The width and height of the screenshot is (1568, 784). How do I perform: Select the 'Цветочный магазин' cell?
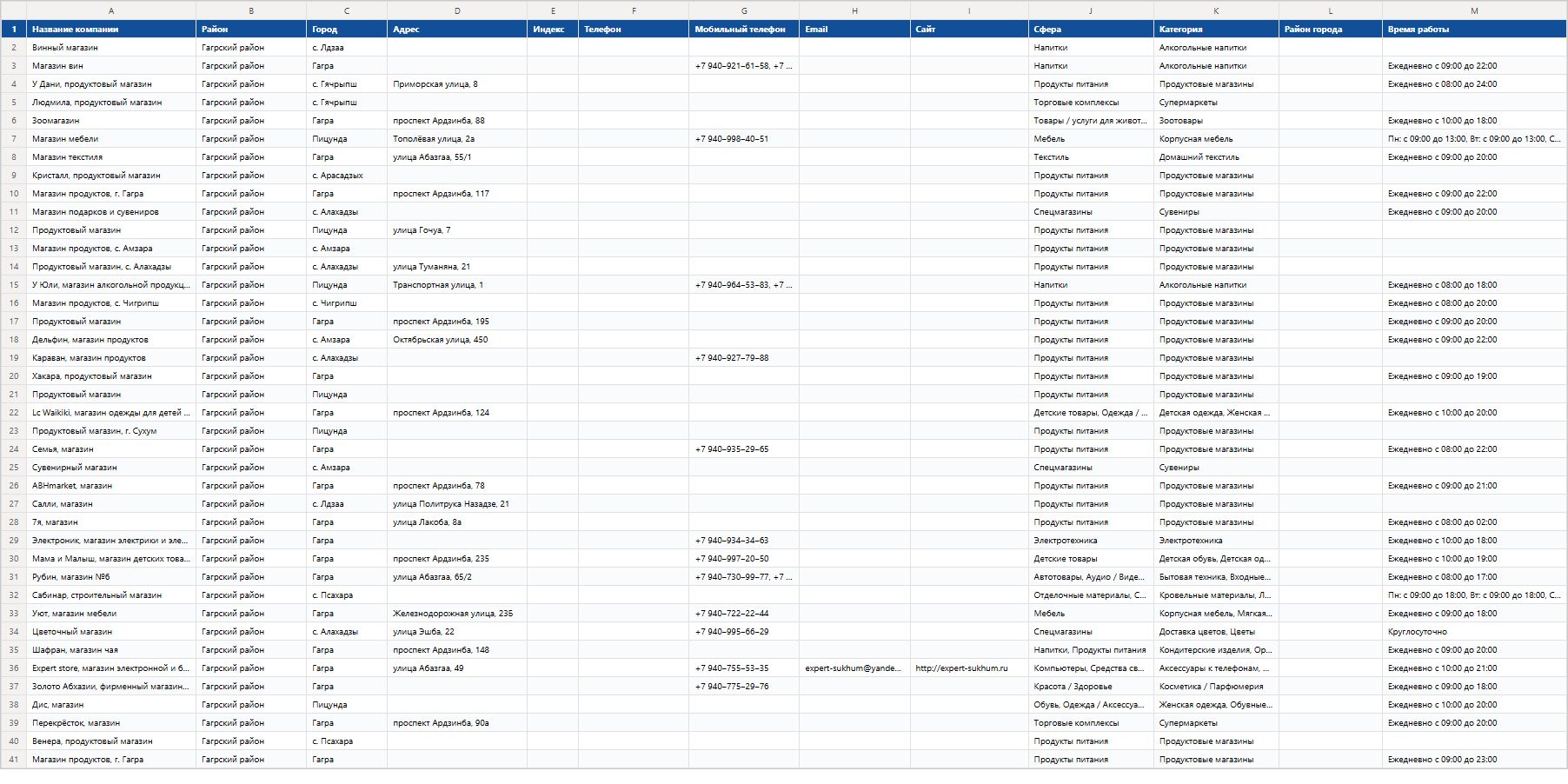111,632
